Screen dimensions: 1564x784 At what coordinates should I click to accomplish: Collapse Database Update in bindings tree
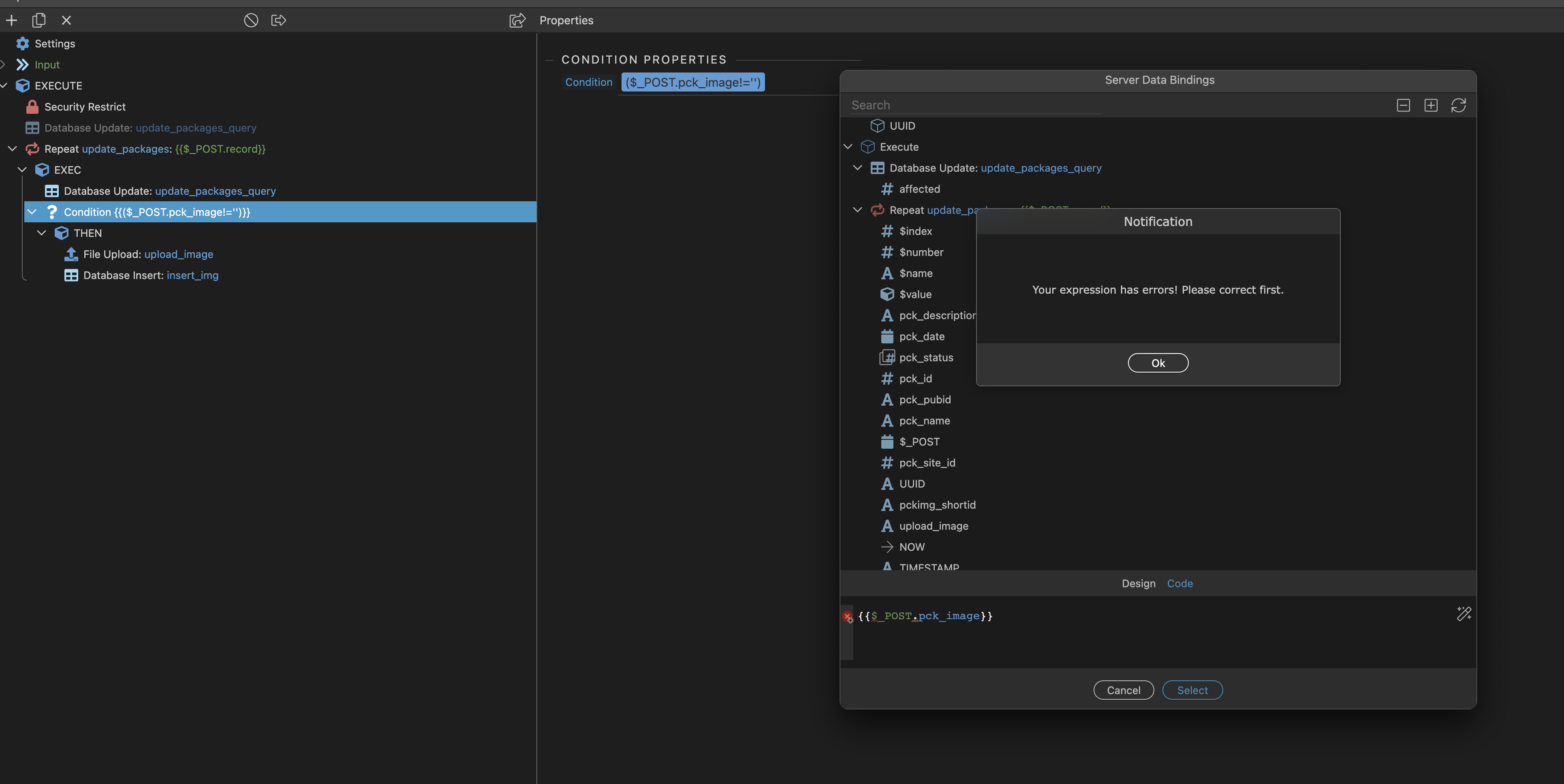point(857,168)
